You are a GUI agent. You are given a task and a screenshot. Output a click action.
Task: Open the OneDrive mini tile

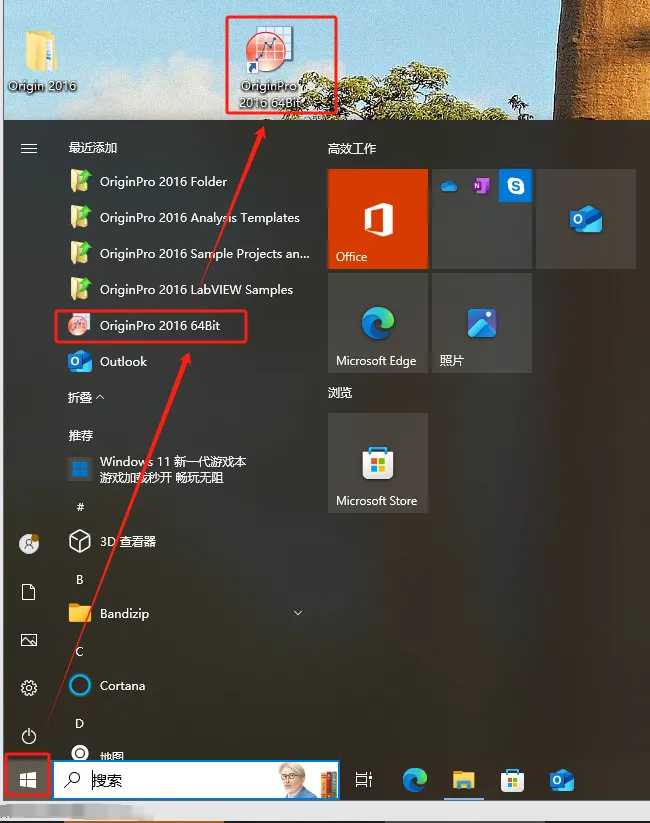click(449, 186)
